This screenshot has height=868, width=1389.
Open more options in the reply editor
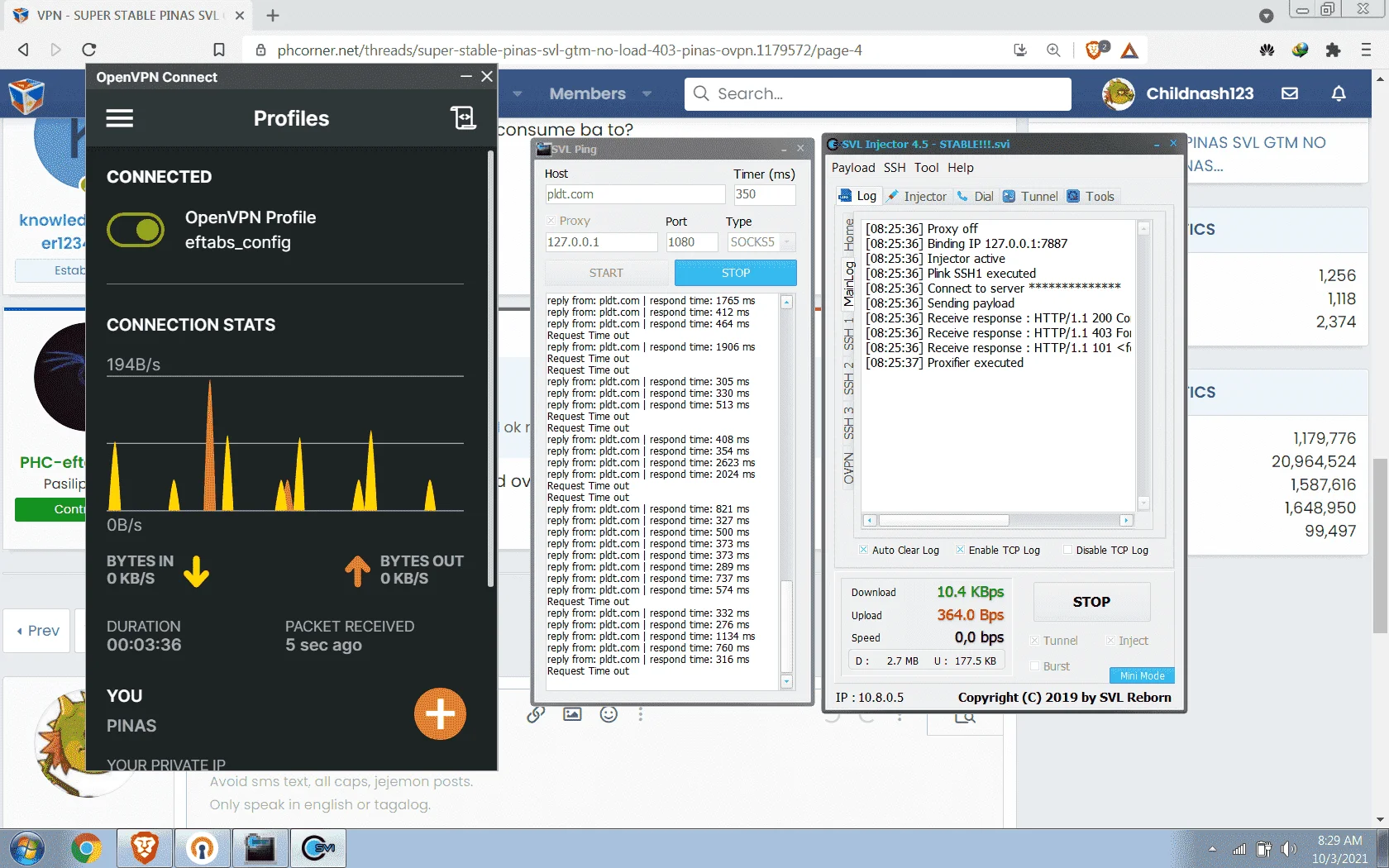(x=641, y=714)
